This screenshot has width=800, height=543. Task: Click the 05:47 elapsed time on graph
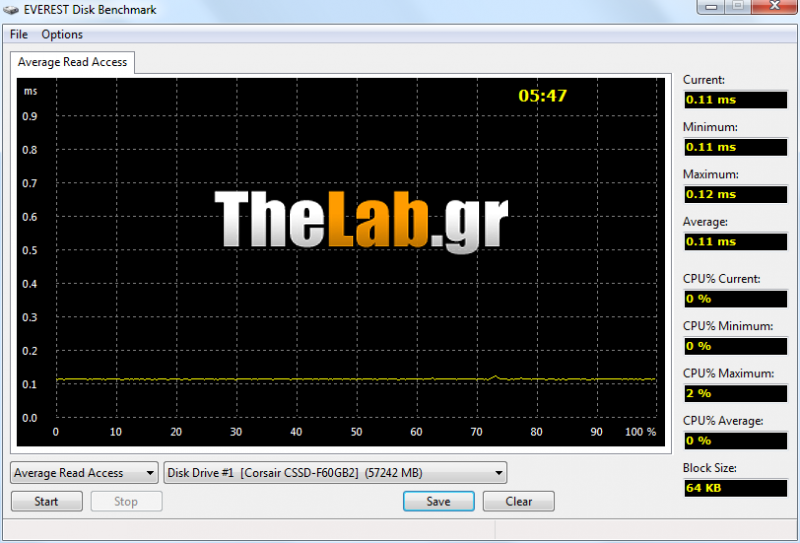[x=542, y=95]
